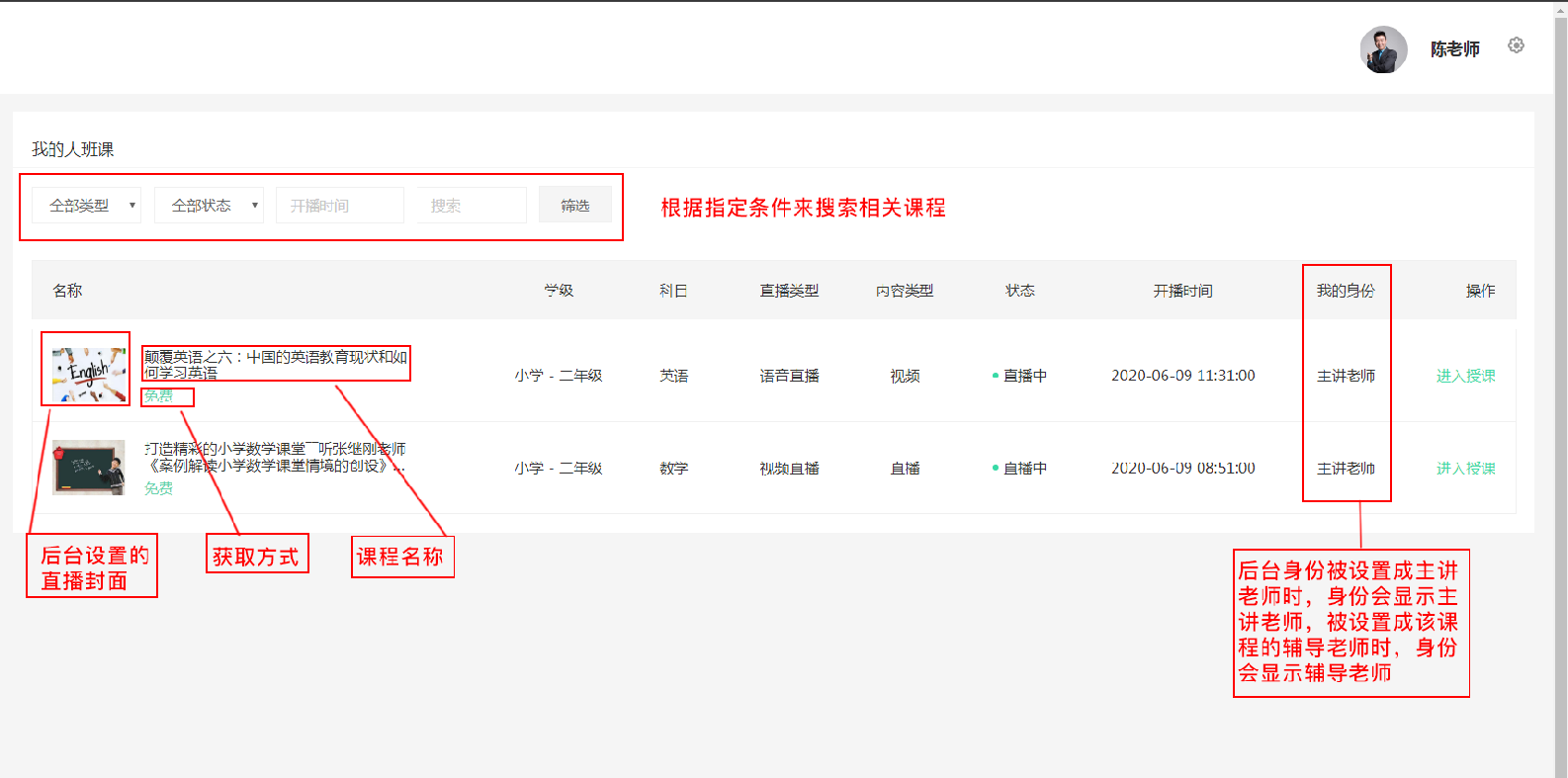The width and height of the screenshot is (1568, 778).
Task: Click 进入授课 for the math course
Action: pos(1465,469)
